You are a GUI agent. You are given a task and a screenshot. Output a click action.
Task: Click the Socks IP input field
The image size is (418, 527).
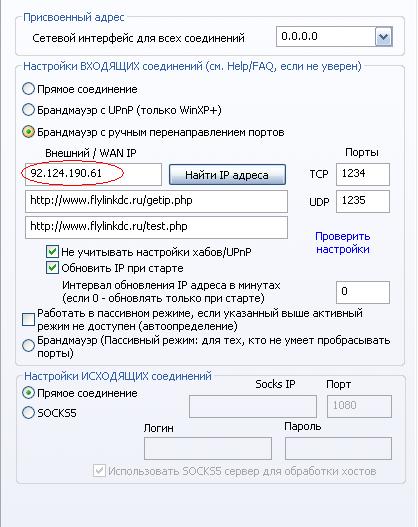pyautogui.click(x=253, y=406)
